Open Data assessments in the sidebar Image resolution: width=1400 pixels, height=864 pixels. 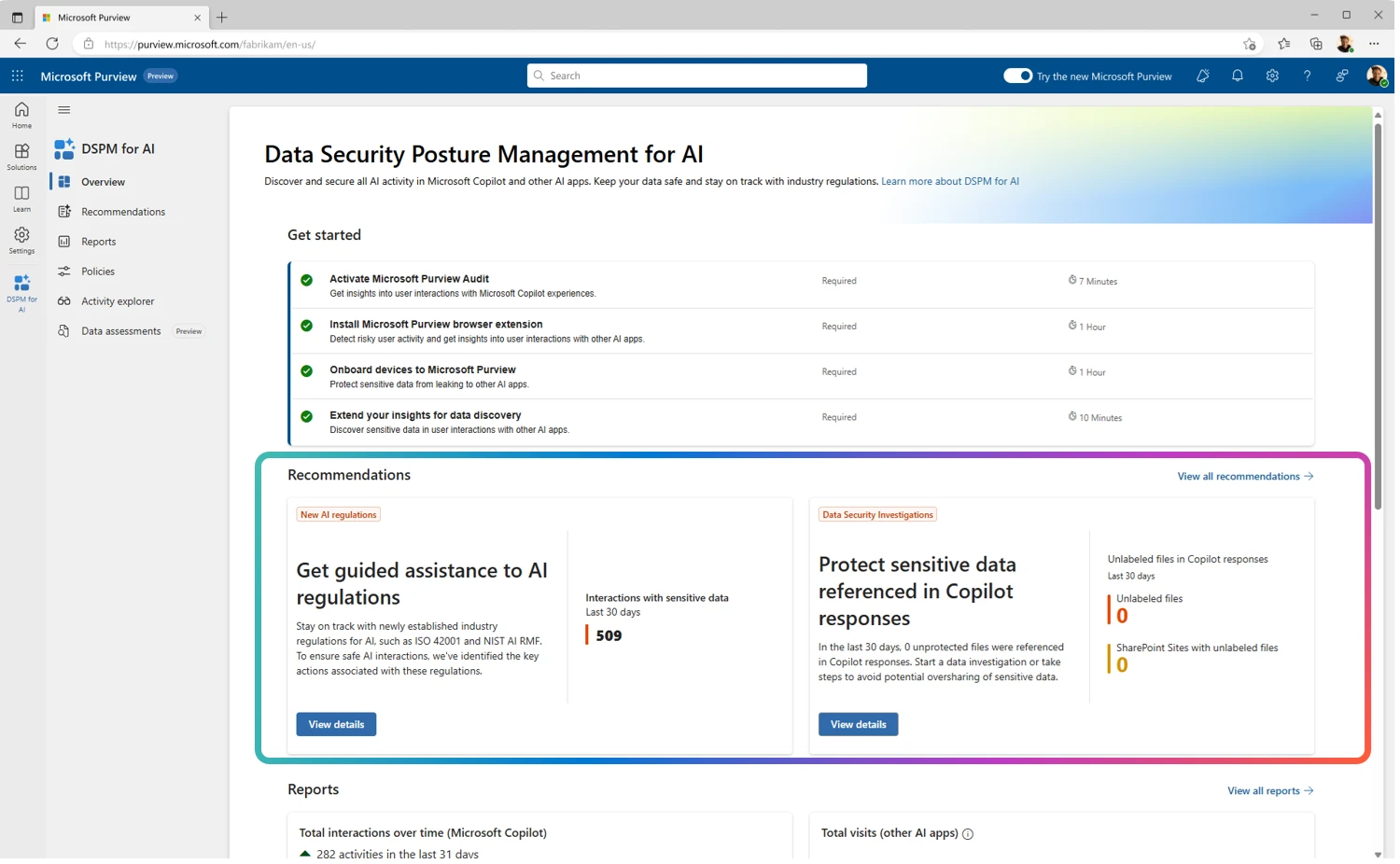click(121, 330)
